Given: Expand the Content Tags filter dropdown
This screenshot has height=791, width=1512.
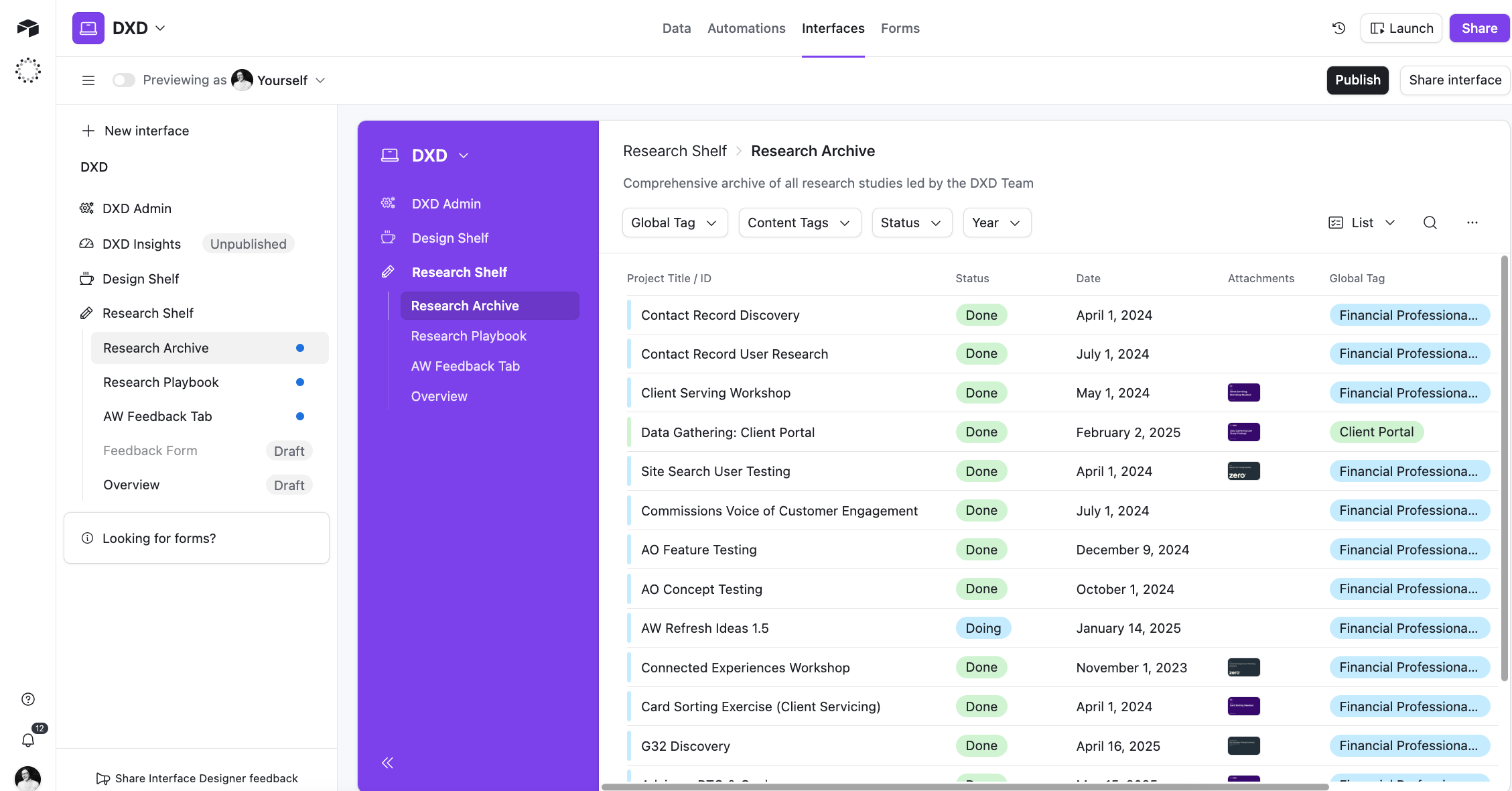Looking at the screenshot, I should (x=799, y=223).
